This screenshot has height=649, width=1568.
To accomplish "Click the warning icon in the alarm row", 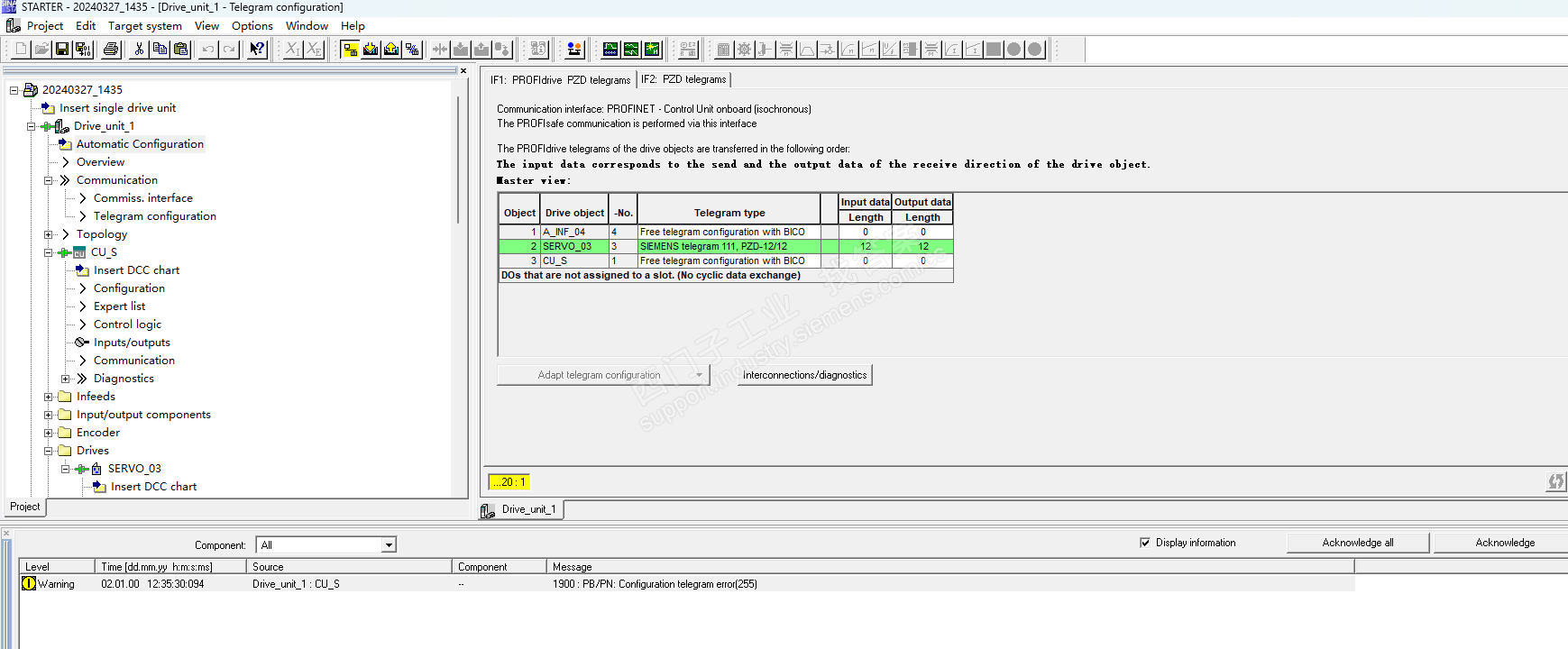I will [x=29, y=583].
